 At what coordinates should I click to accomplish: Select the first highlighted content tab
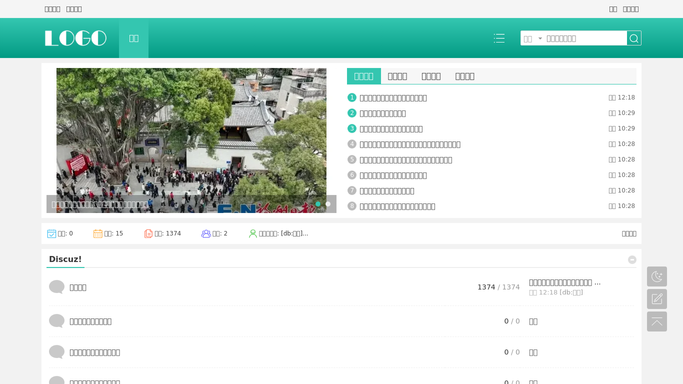pyautogui.click(x=364, y=76)
